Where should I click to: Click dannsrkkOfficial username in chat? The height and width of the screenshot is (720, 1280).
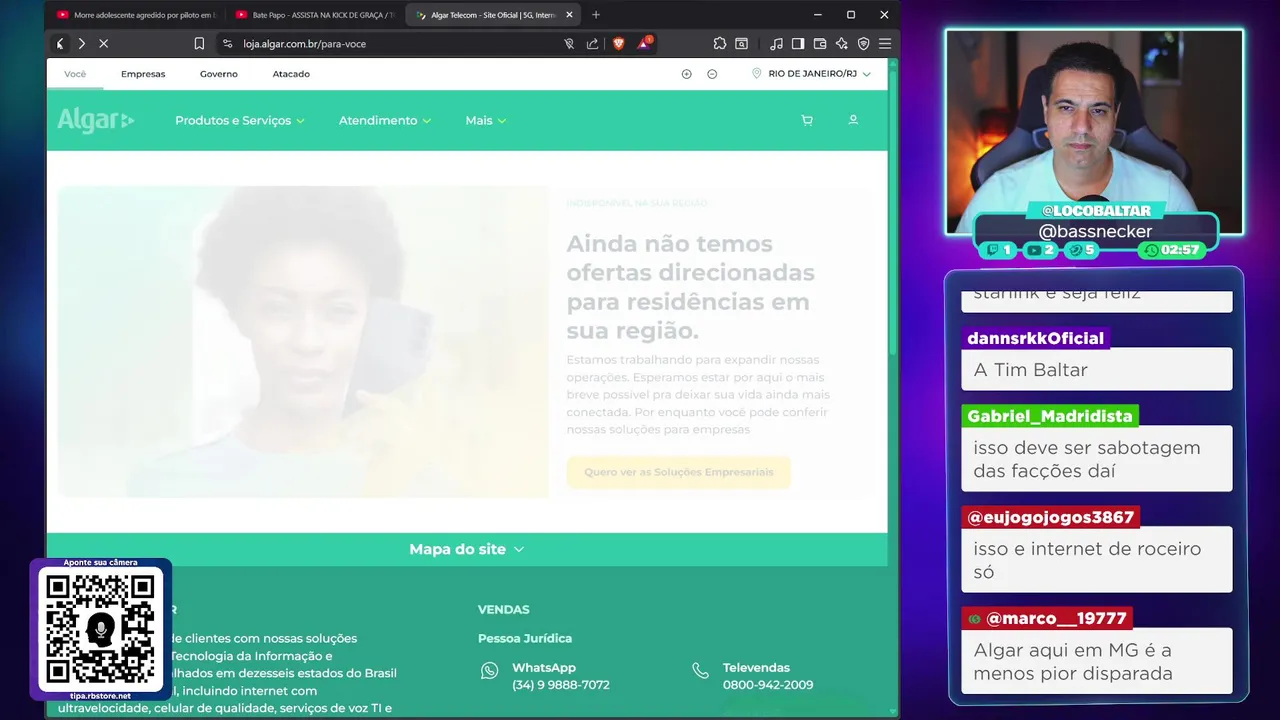(1036, 338)
